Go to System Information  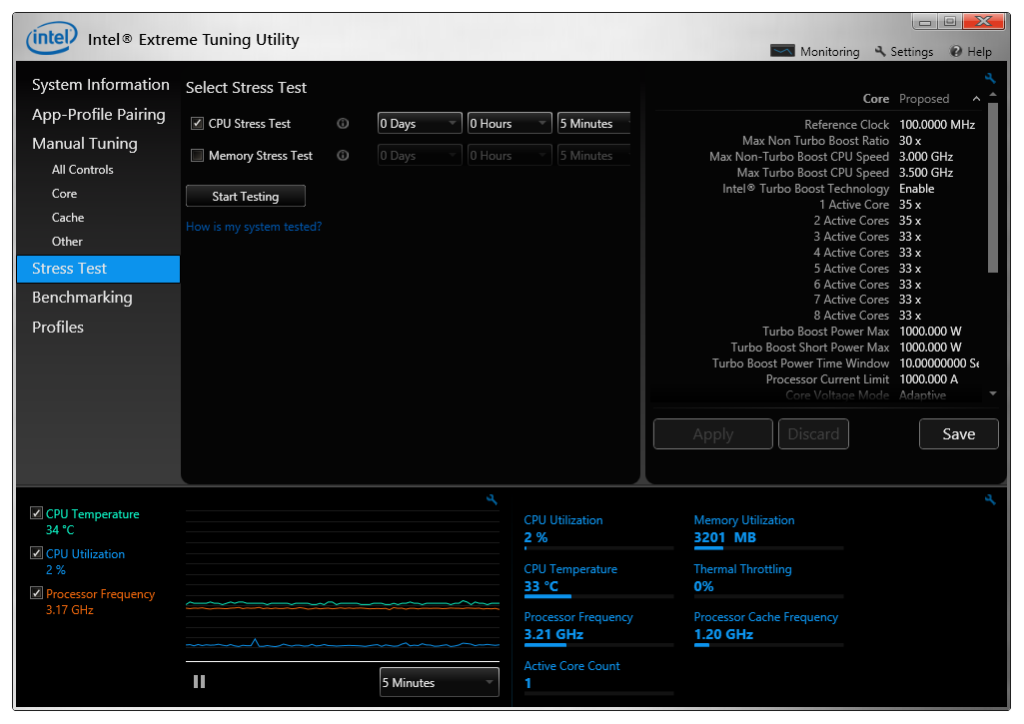pyautogui.click(x=100, y=85)
